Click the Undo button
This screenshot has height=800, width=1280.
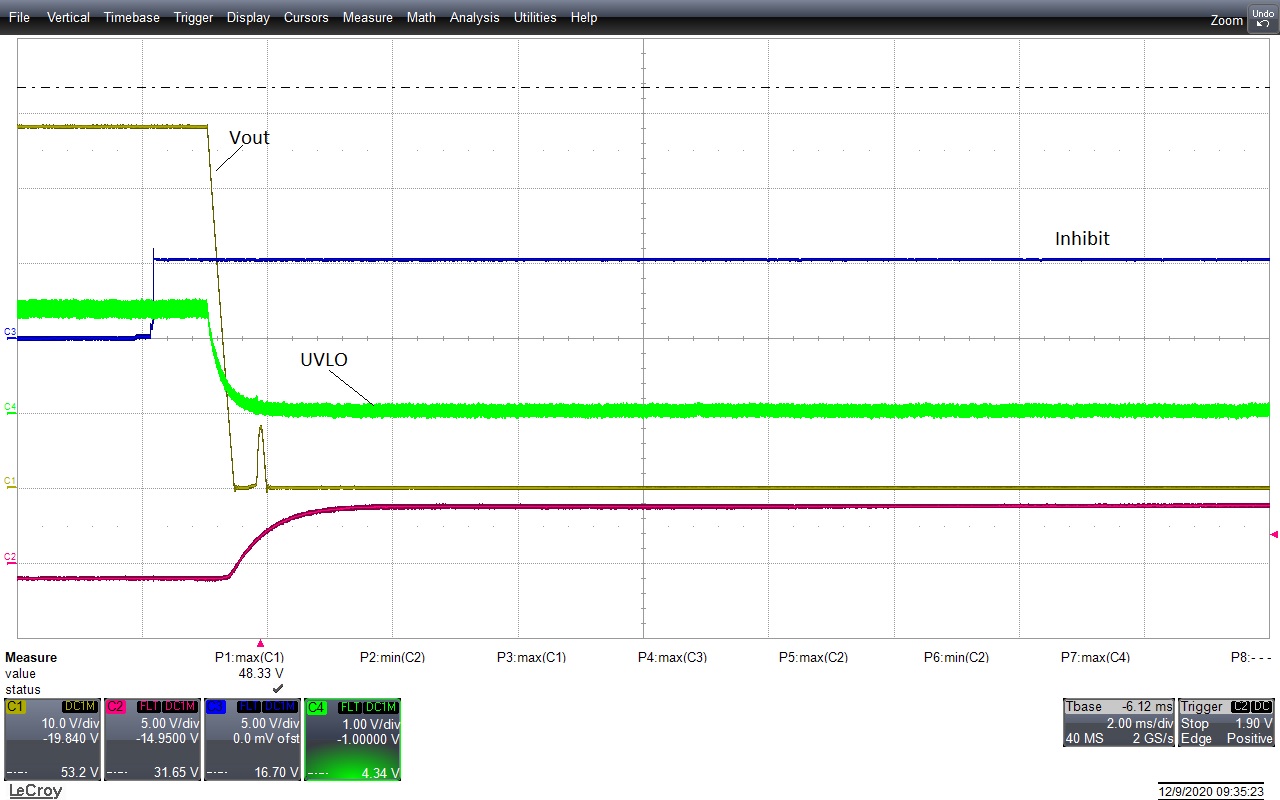click(1262, 17)
